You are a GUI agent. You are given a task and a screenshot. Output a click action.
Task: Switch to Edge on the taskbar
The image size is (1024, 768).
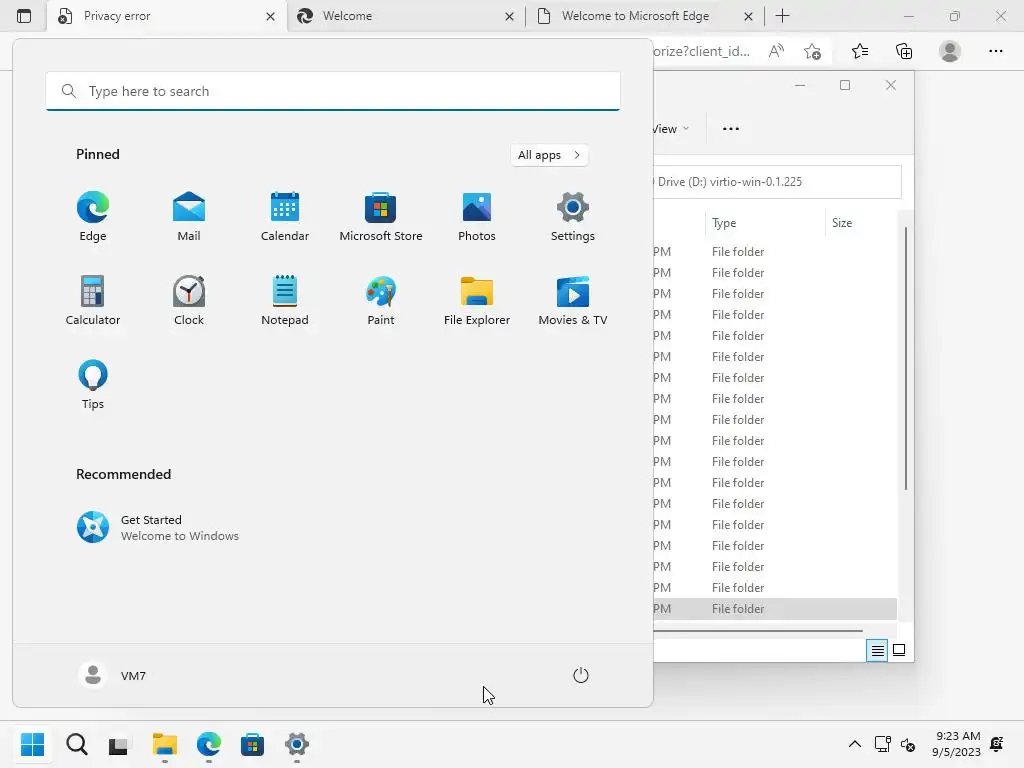208,744
